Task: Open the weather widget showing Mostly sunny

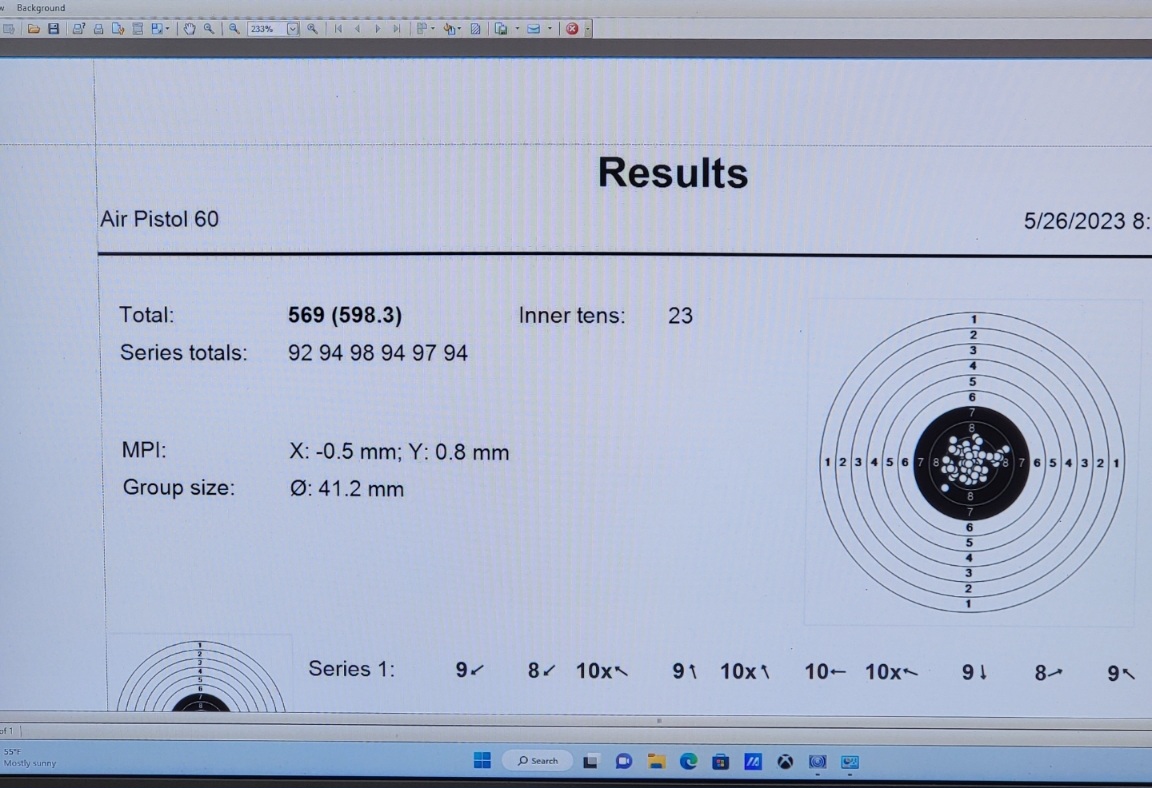Action: click(29, 758)
